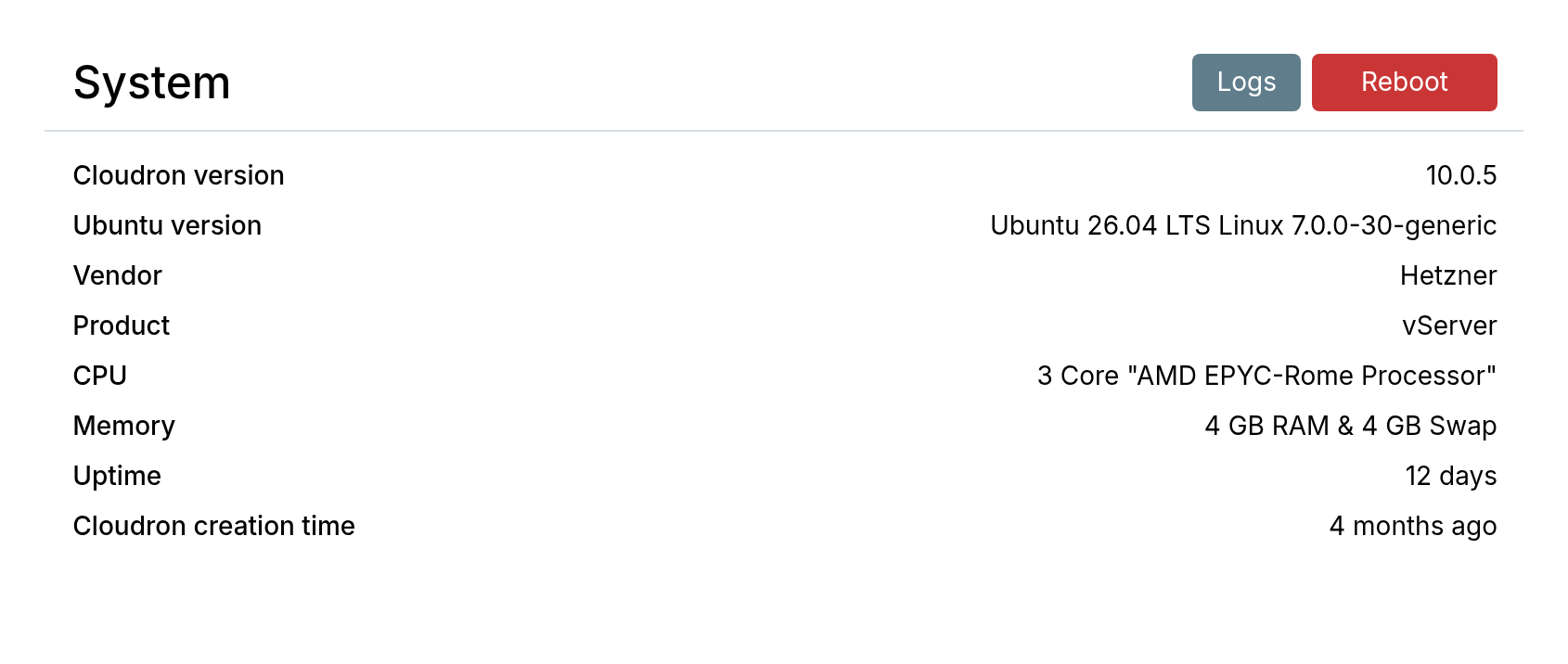Click the Memory row label

pyautogui.click(x=124, y=426)
